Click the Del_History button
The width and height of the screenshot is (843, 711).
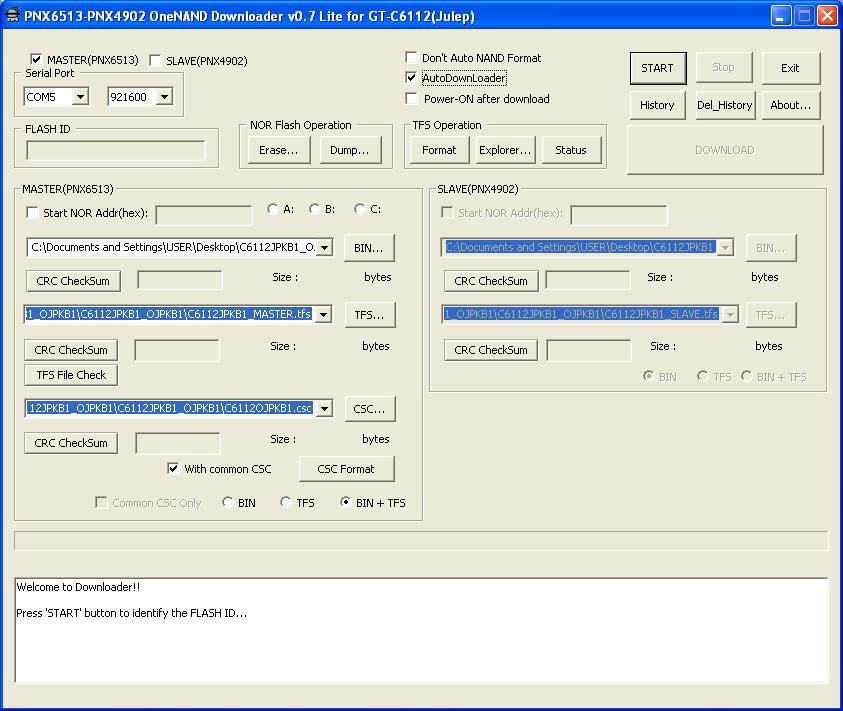click(725, 105)
